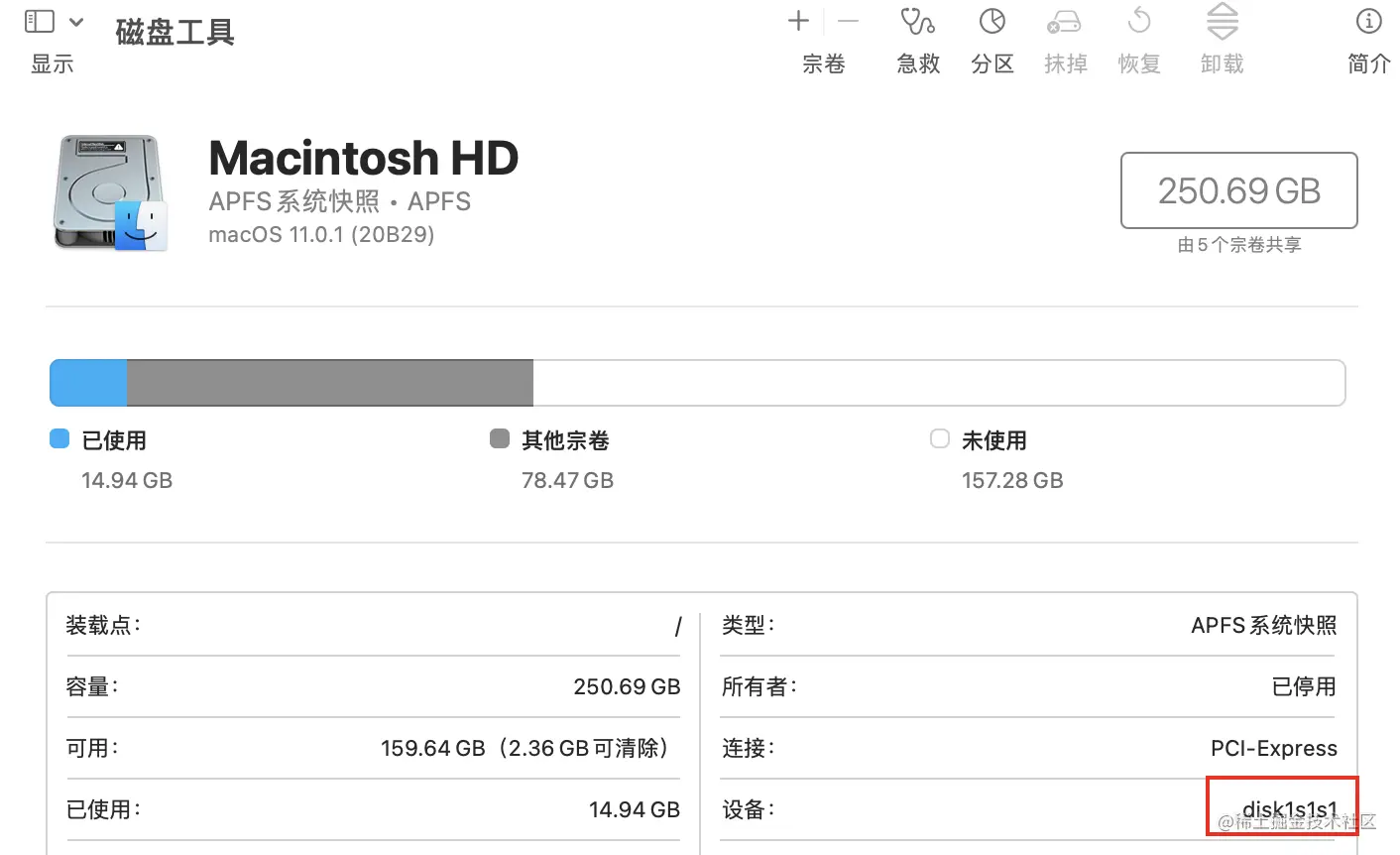Click the gray other-volumes segment of bar

tap(330, 383)
